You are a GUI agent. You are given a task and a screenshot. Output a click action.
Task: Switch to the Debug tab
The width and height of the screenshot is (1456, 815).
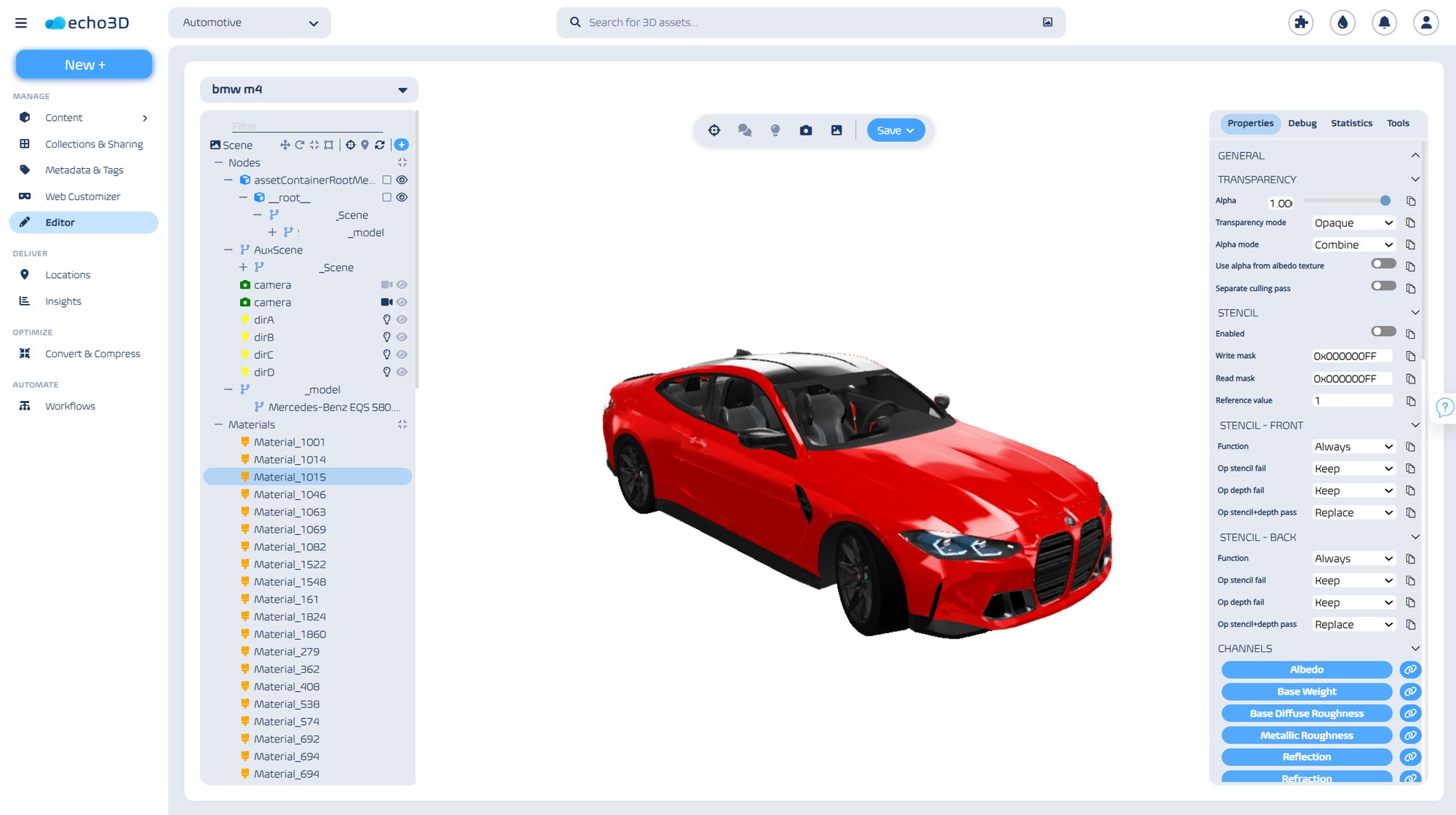pyautogui.click(x=1302, y=123)
